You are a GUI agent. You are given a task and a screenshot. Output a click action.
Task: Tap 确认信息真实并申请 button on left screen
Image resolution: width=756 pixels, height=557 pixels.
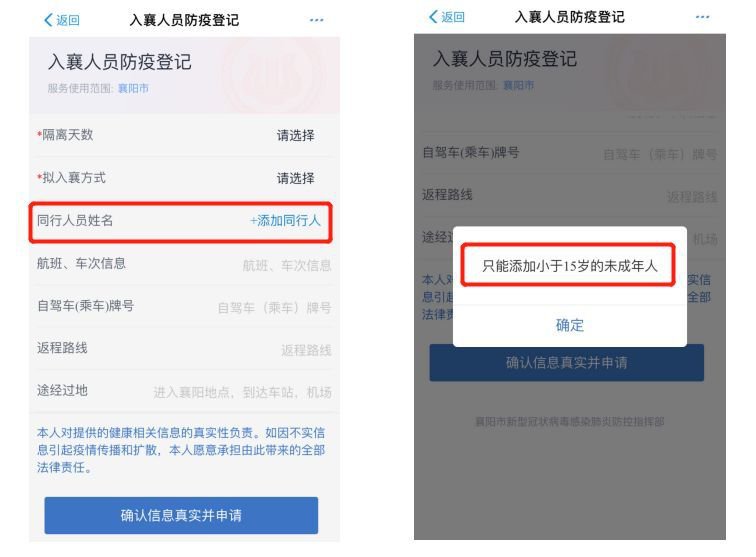181,515
